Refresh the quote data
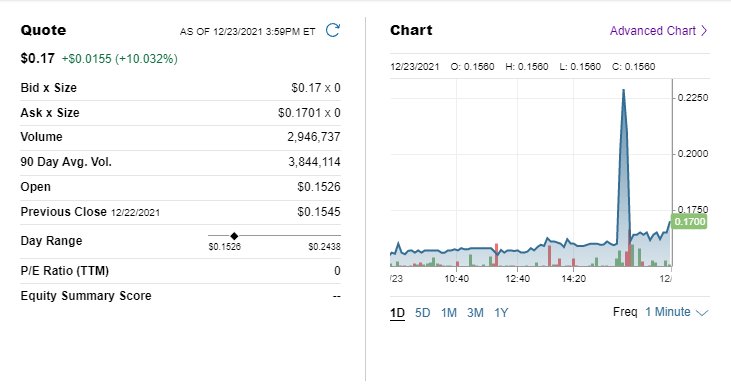The width and height of the screenshot is (731, 392). [333, 30]
